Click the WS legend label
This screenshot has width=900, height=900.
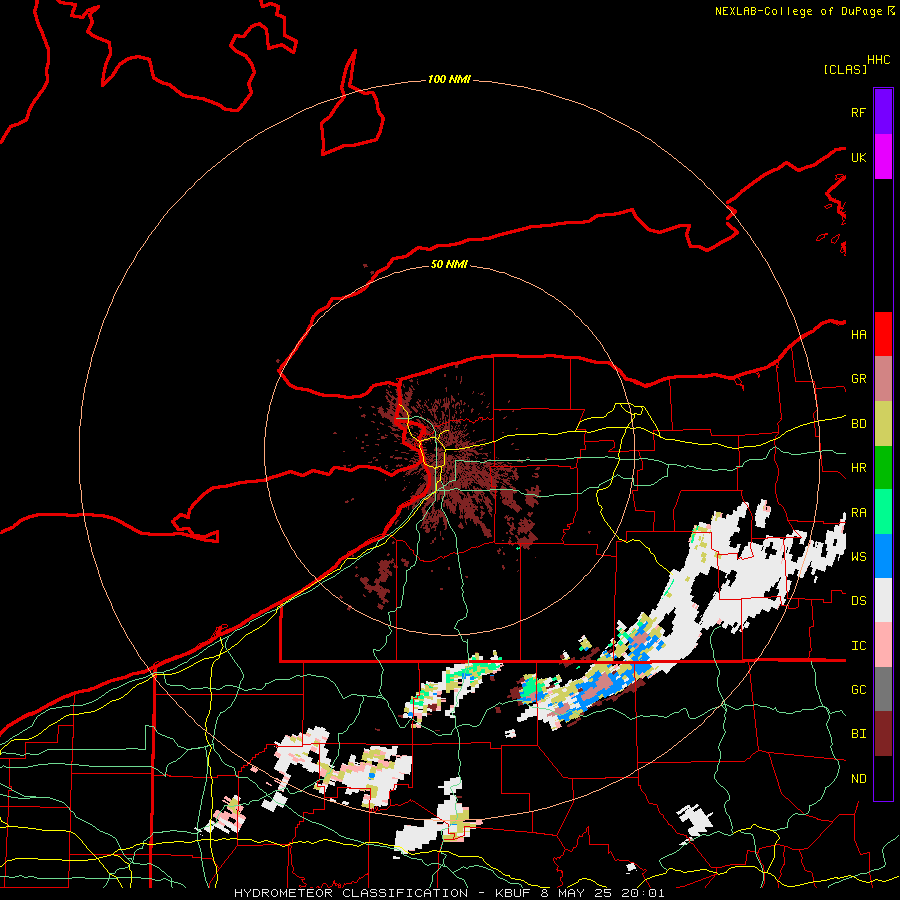pyautogui.click(x=858, y=556)
